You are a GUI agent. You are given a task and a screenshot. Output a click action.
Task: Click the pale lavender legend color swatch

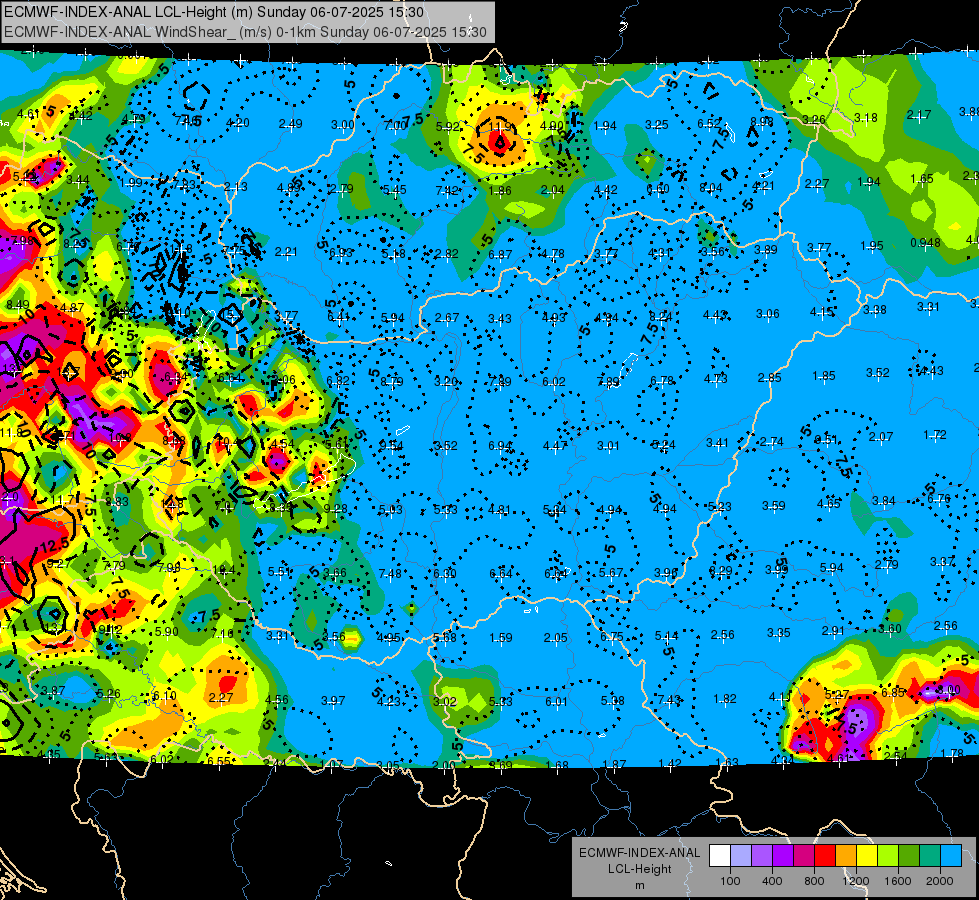[x=741, y=855]
